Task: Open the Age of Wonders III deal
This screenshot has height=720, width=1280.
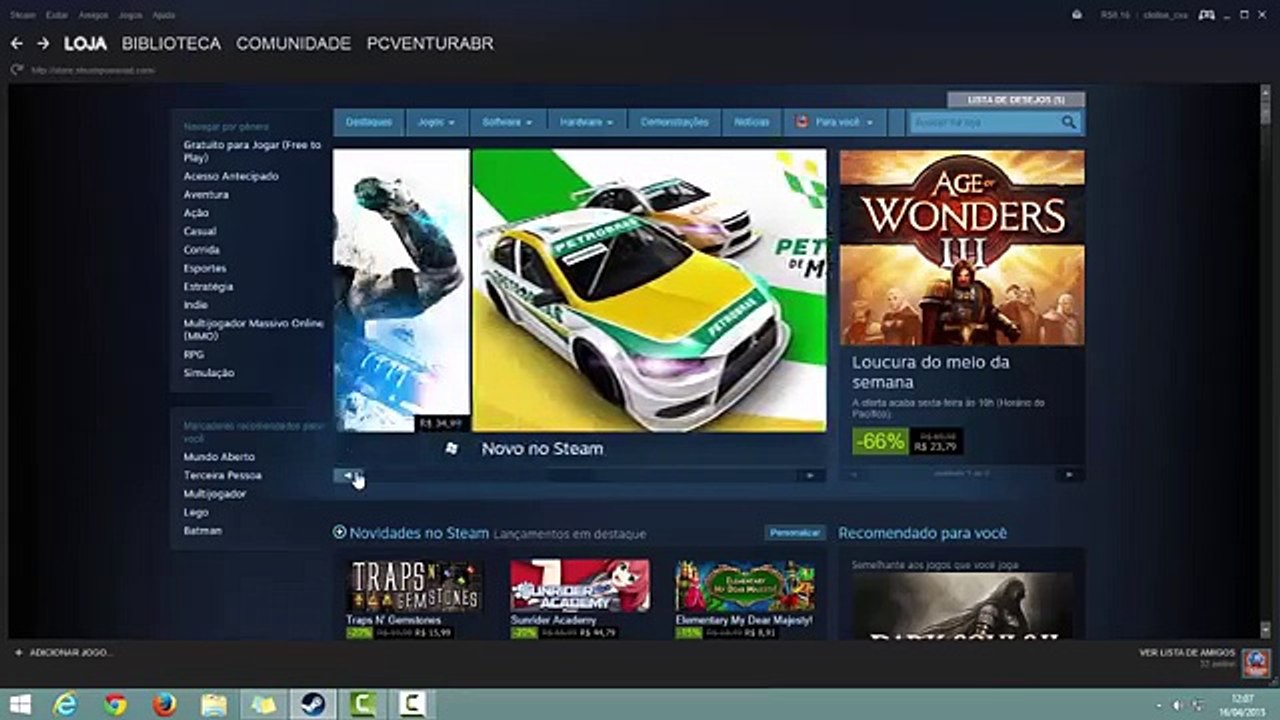Action: (x=962, y=248)
